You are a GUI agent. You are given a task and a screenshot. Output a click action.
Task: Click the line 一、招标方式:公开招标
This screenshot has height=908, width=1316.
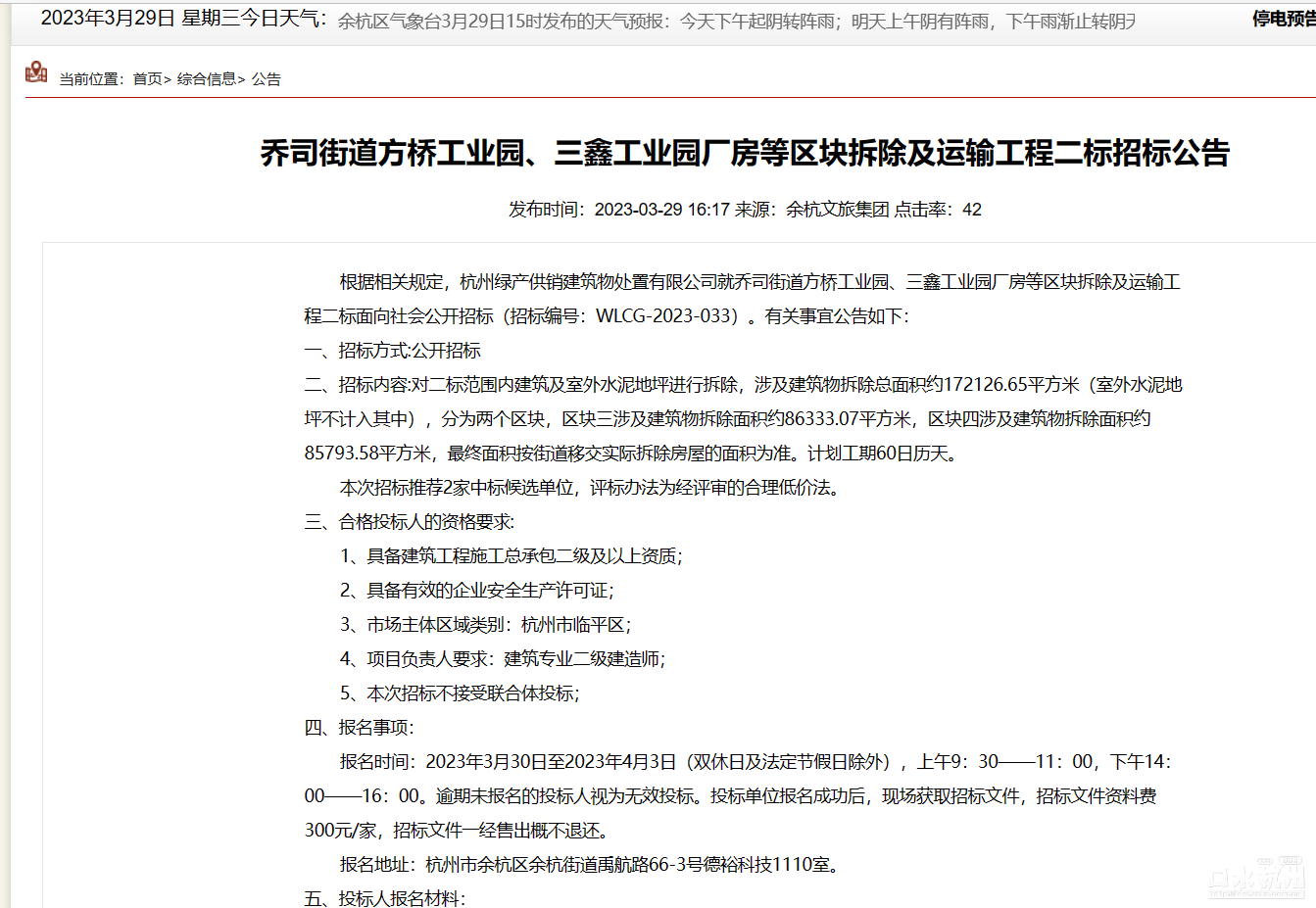(393, 351)
